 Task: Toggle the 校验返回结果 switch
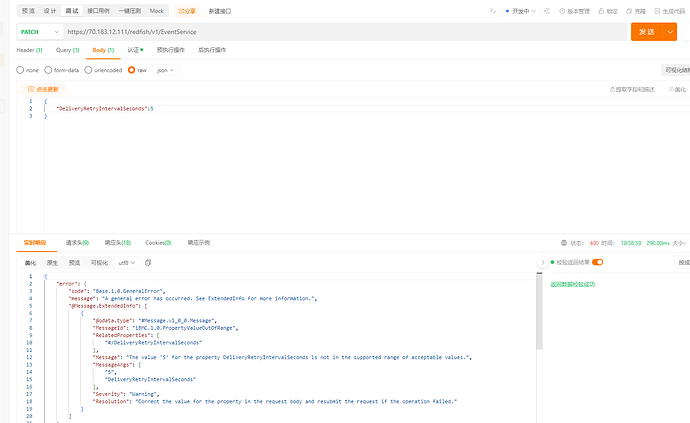pos(598,262)
